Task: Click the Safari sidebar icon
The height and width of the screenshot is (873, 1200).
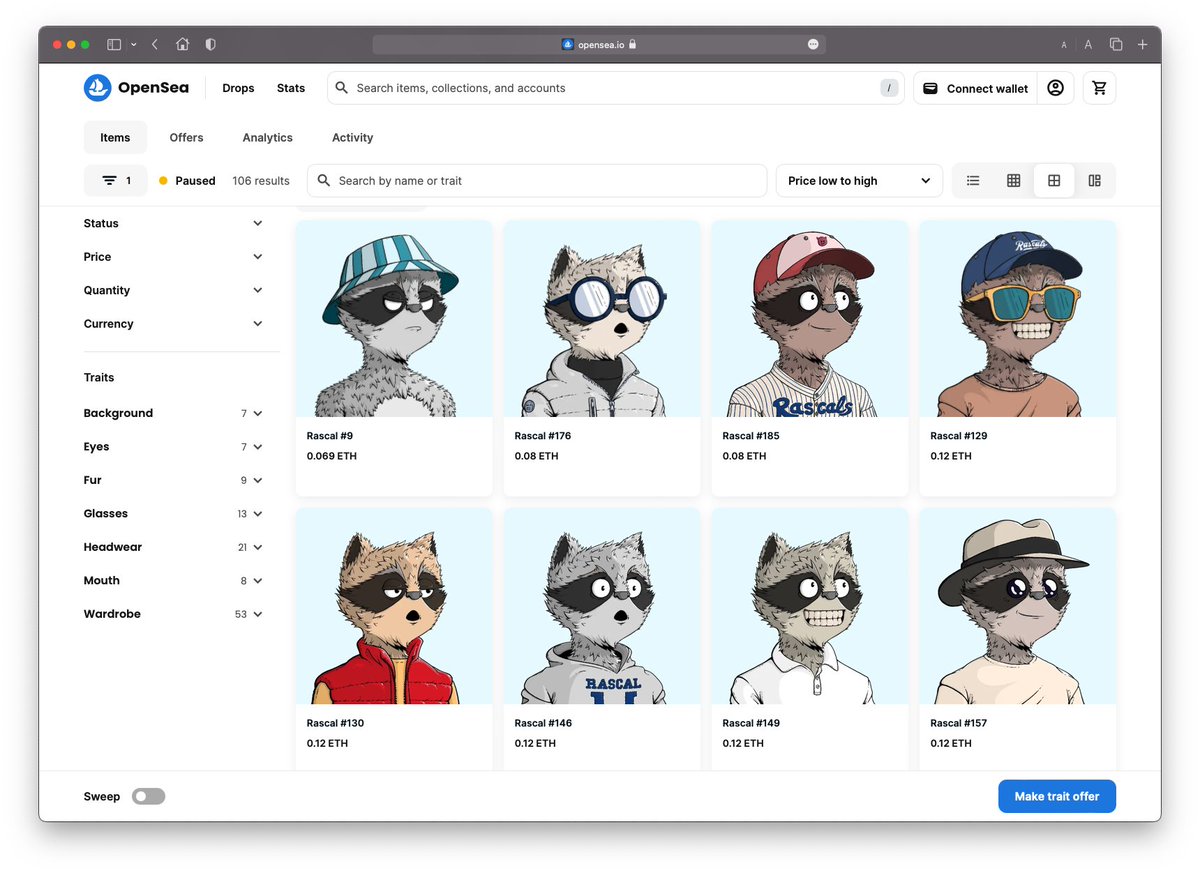Action: [114, 44]
